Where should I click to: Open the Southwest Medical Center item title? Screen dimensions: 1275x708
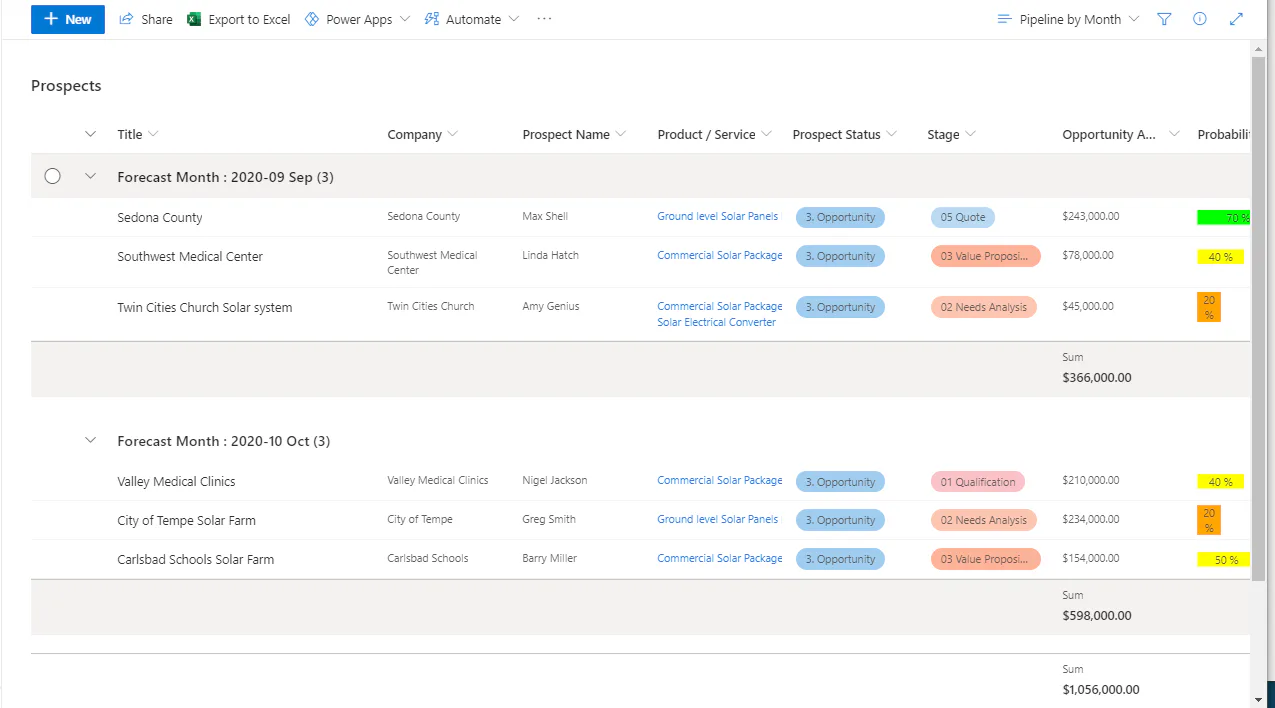[190, 256]
